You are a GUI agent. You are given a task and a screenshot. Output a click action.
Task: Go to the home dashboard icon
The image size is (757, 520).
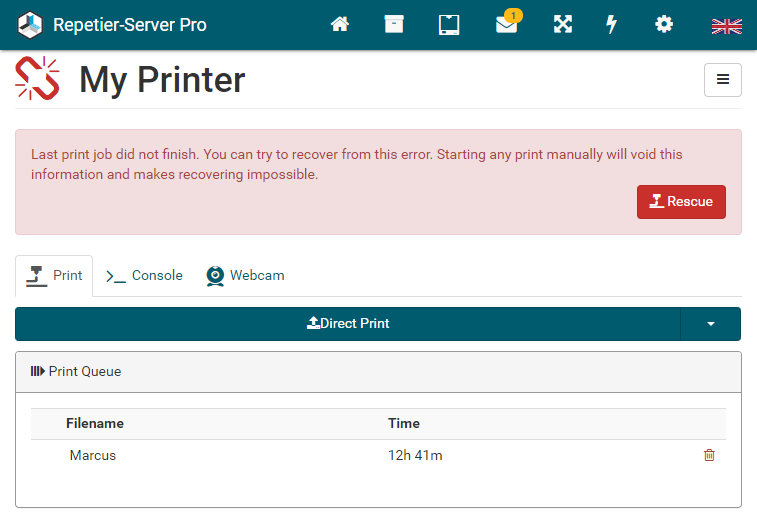340,25
